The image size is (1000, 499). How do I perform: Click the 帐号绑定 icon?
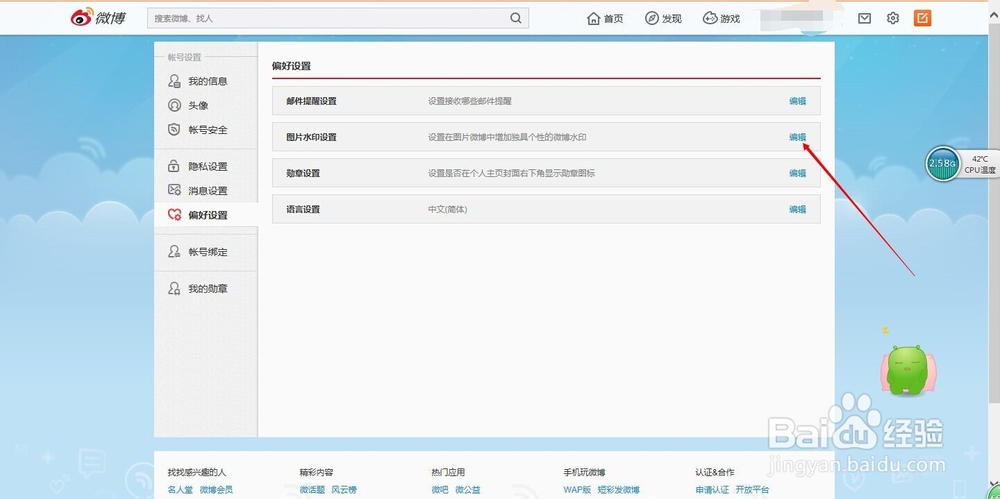[174, 252]
